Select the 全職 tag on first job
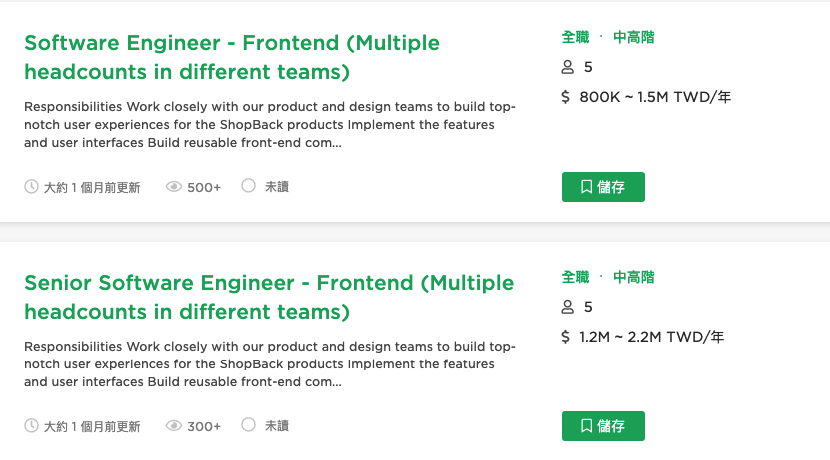 click(575, 37)
